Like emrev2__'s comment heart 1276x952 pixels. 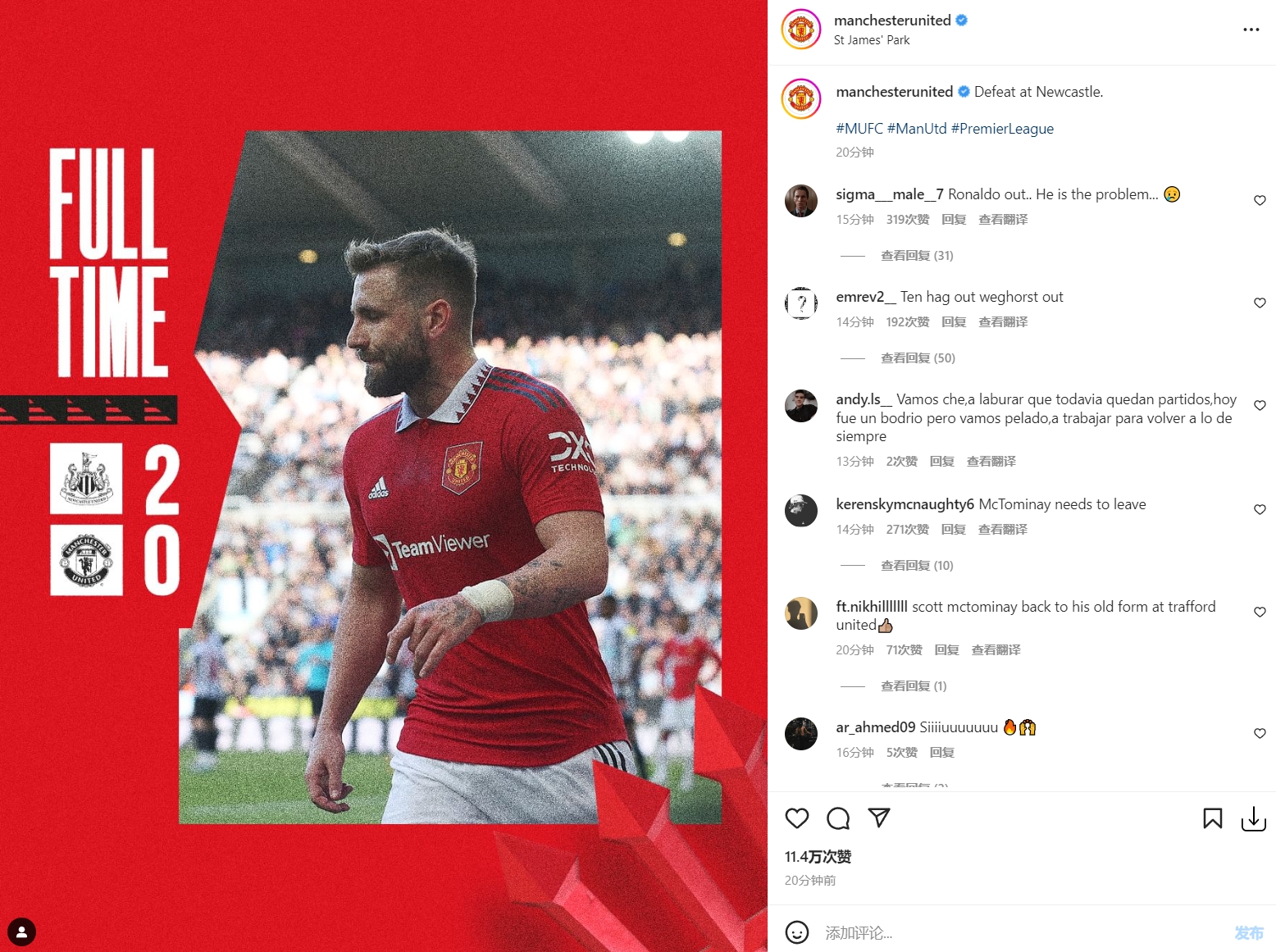coord(1260,303)
